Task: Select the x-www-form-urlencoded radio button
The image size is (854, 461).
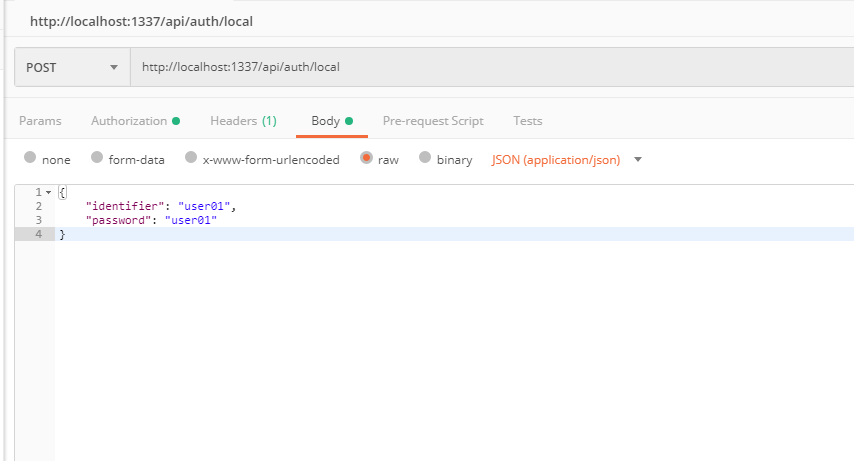Action: (x=191, y=157)
